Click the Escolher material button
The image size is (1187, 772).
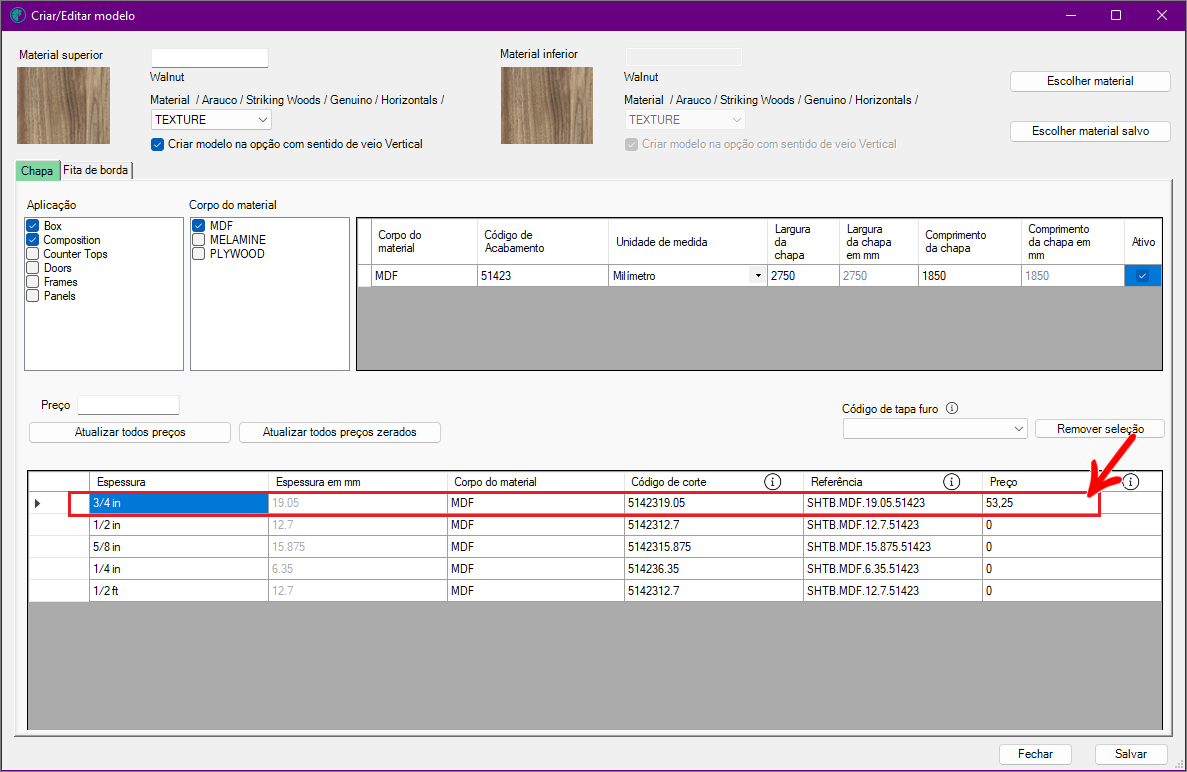point(1089,81)
